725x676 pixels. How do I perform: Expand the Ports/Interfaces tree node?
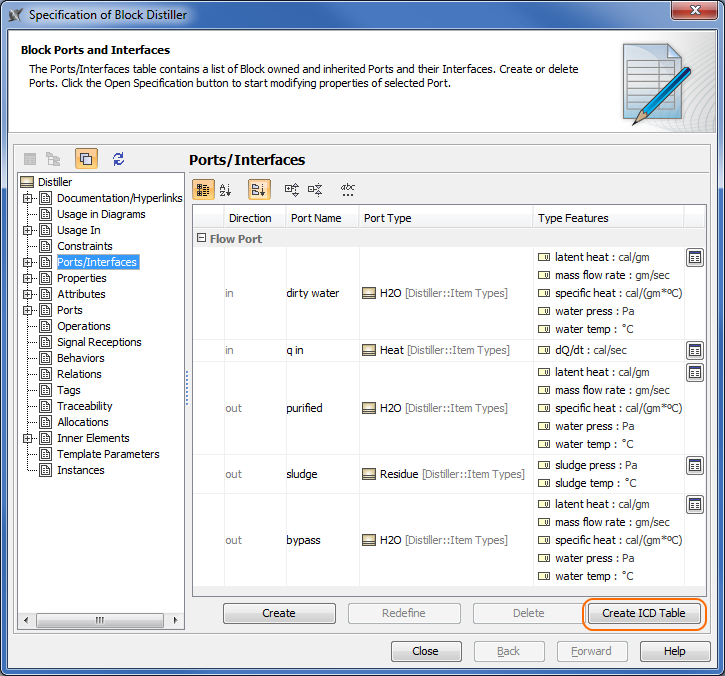pyautogui.click(x=28, y=262)
